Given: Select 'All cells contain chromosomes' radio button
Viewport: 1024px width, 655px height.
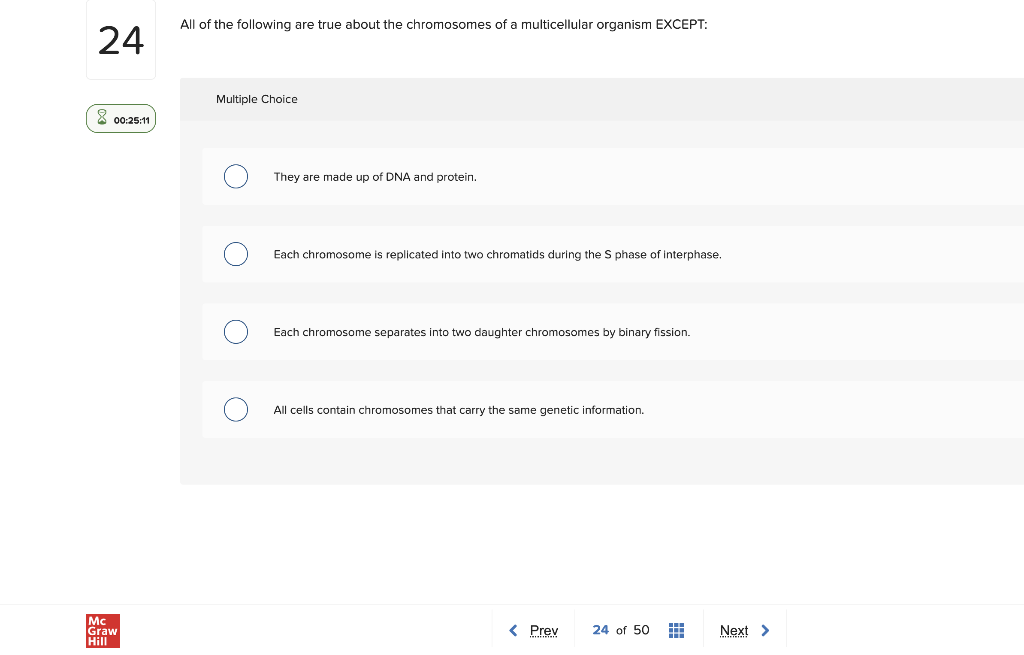Looking at the screenshot, I should (236, 410).
